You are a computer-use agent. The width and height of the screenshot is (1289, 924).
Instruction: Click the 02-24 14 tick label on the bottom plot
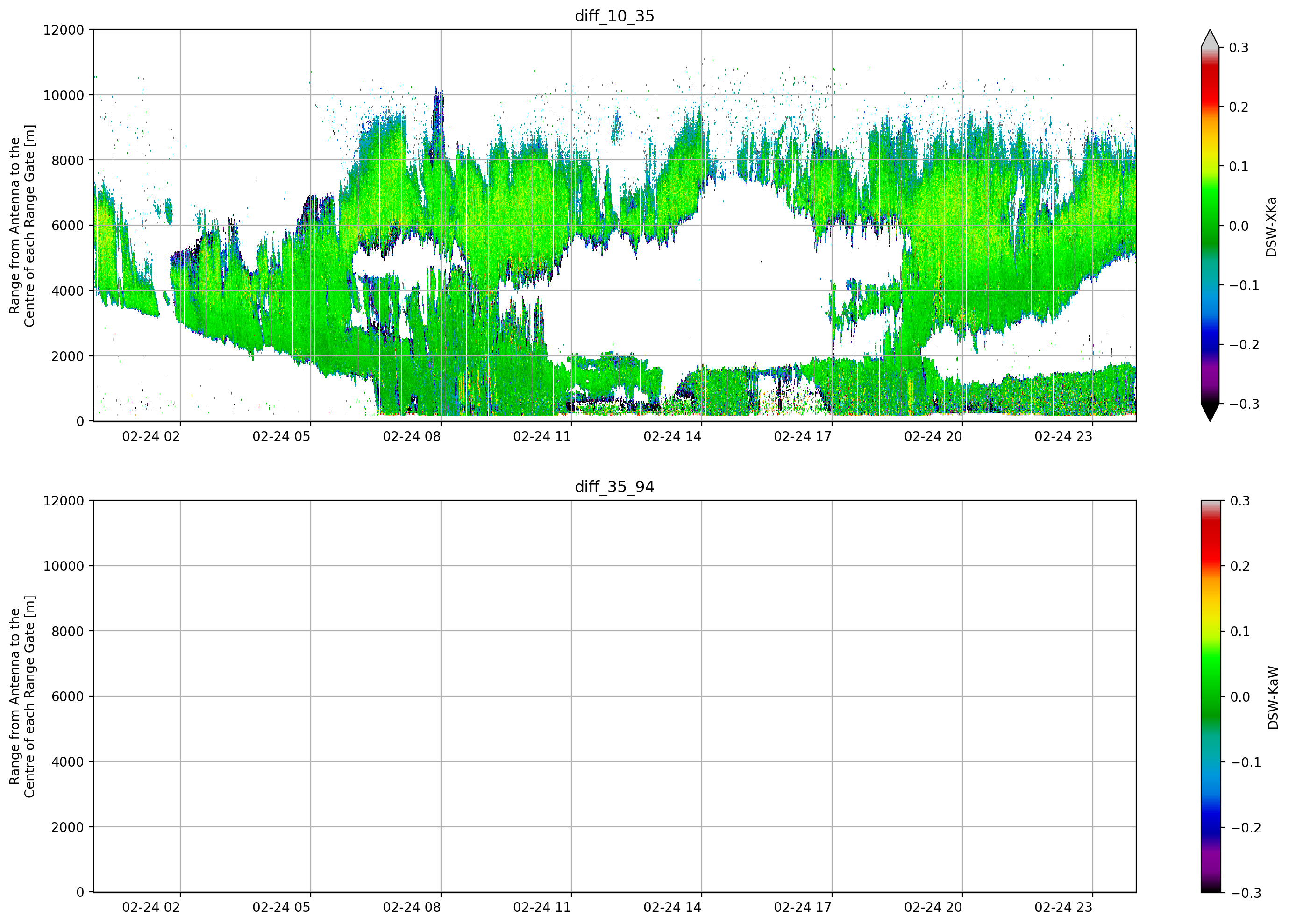672,907
